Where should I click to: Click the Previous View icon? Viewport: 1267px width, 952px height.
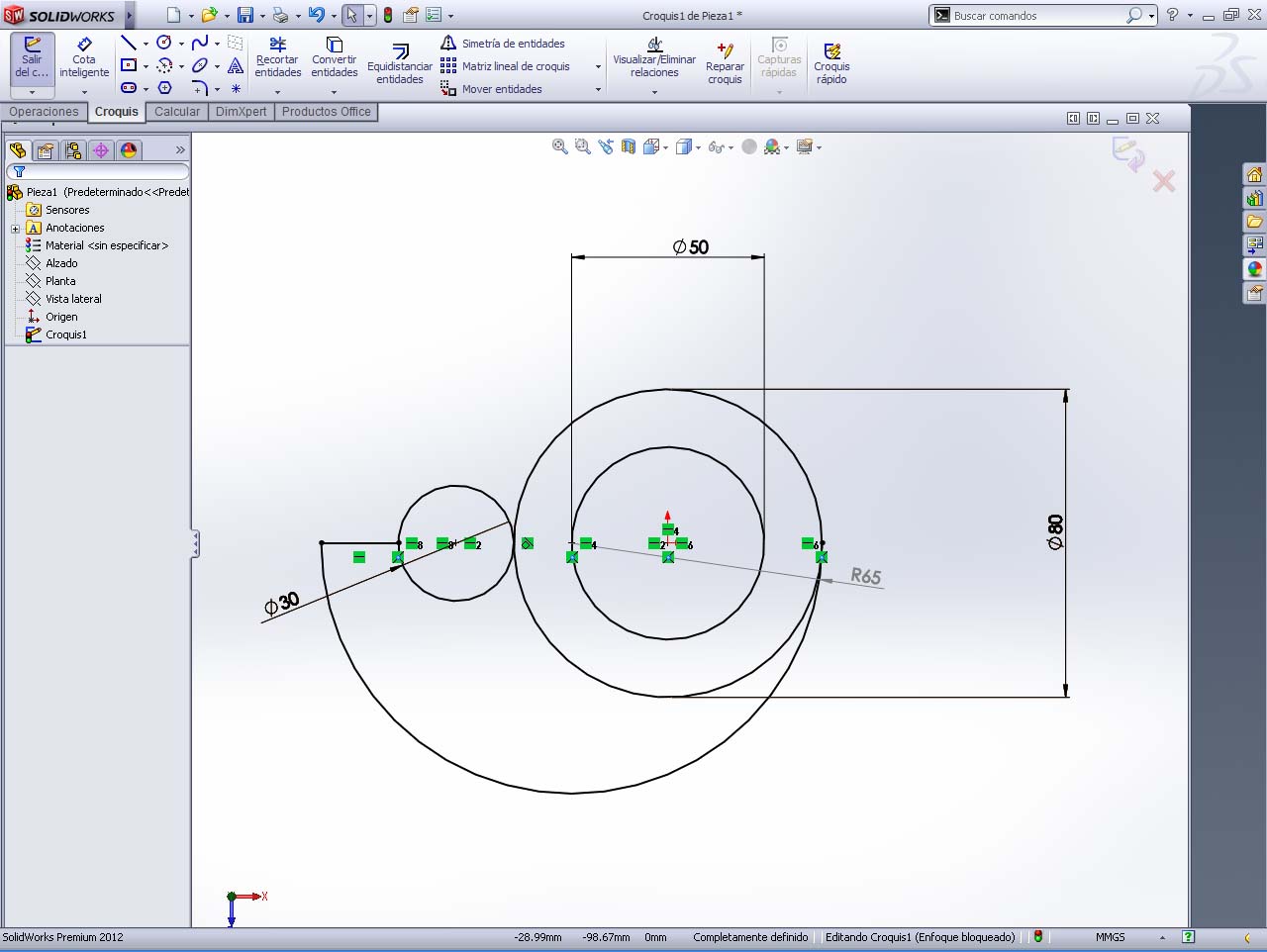[x=606, y=146]
